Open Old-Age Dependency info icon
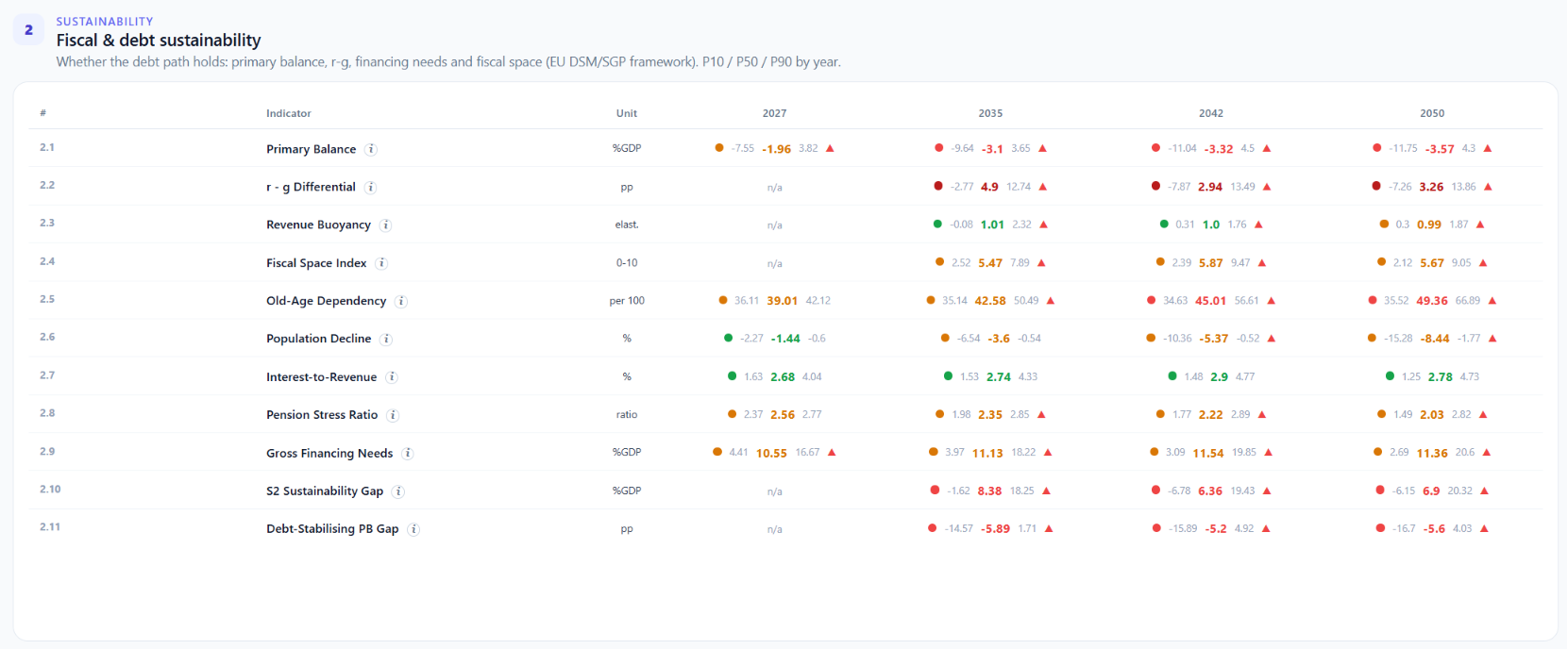The image size is (1568, 649). [401, 302]
